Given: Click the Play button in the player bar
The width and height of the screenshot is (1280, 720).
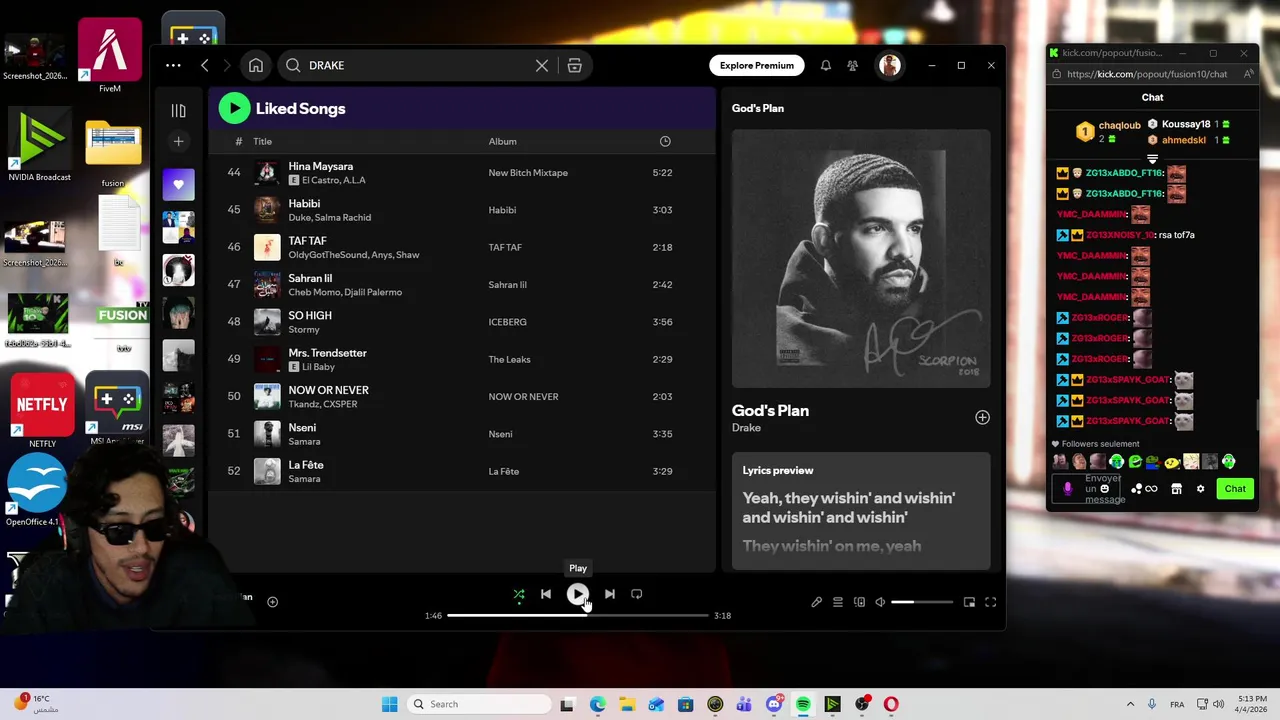Looking at the screenshot, I should tap(577, 594).
